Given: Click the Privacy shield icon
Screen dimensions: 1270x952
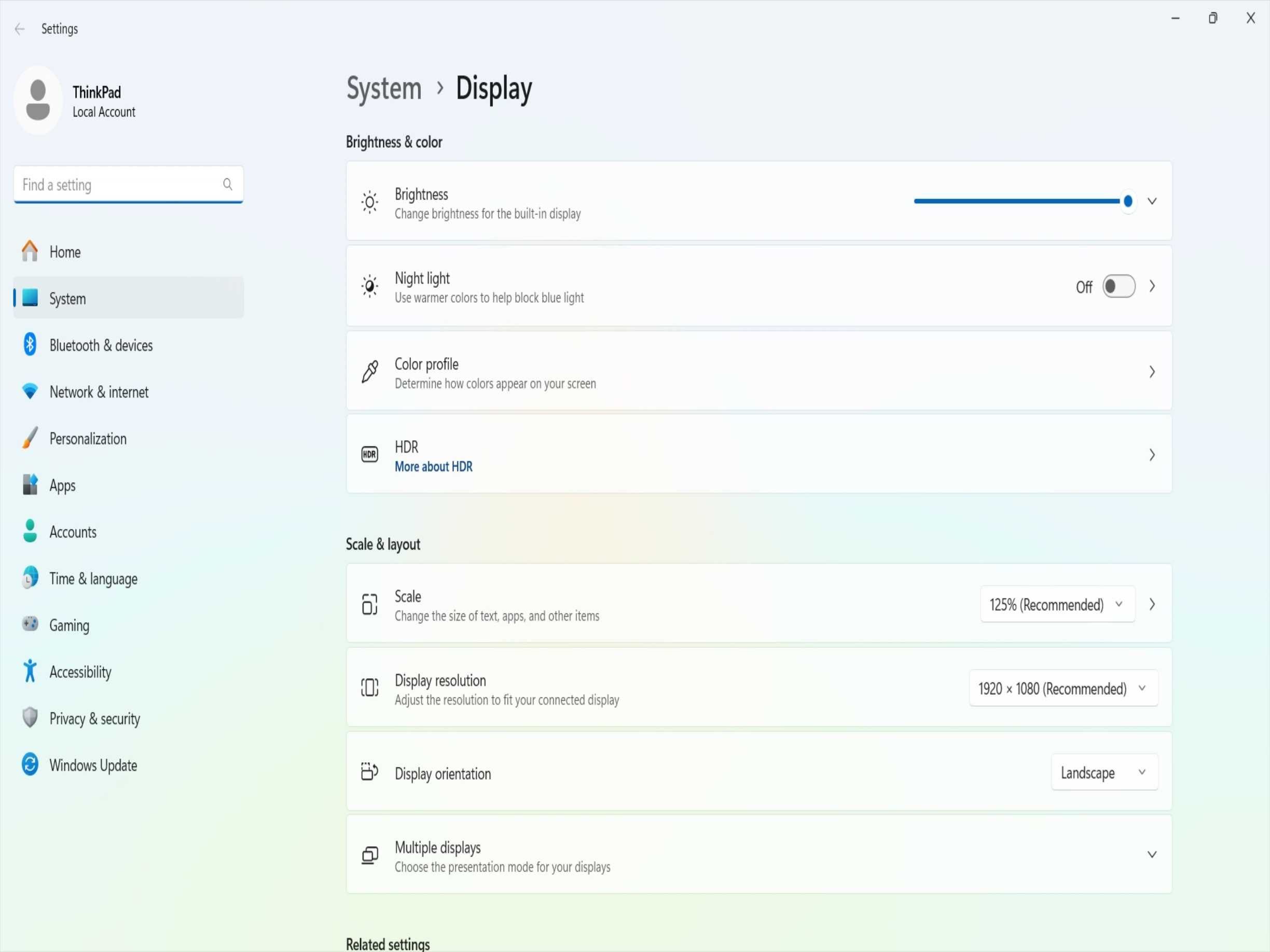Looking at the screenshot, I should pos(30,718).
